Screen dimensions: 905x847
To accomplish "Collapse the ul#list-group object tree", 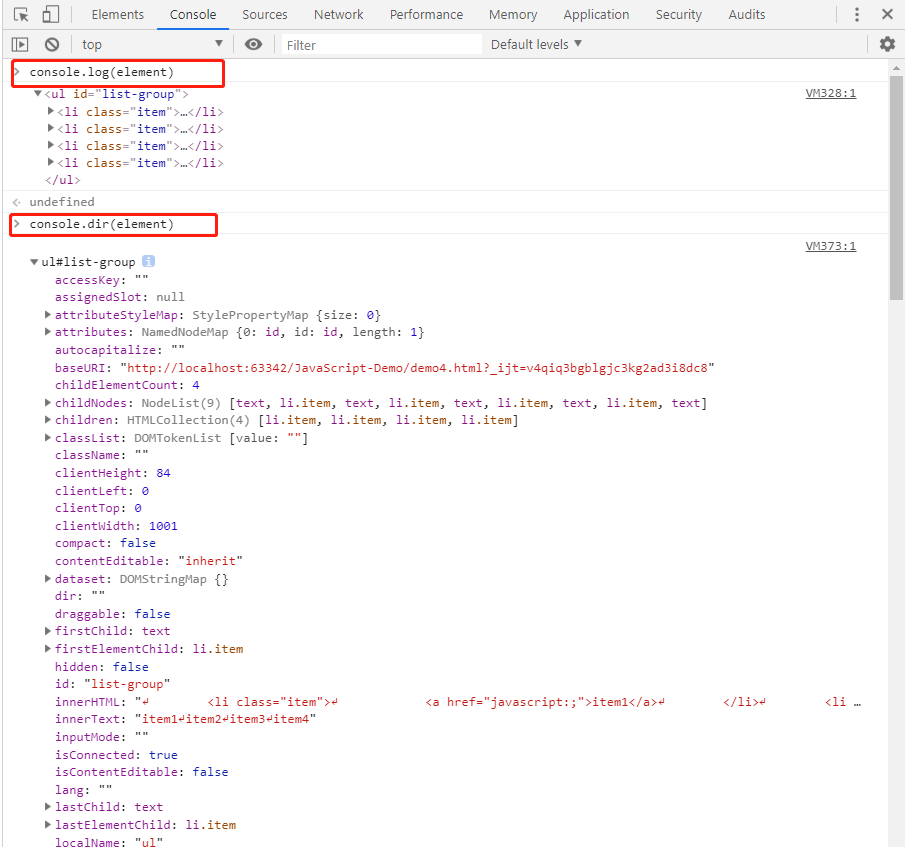I will click(35, 262).
